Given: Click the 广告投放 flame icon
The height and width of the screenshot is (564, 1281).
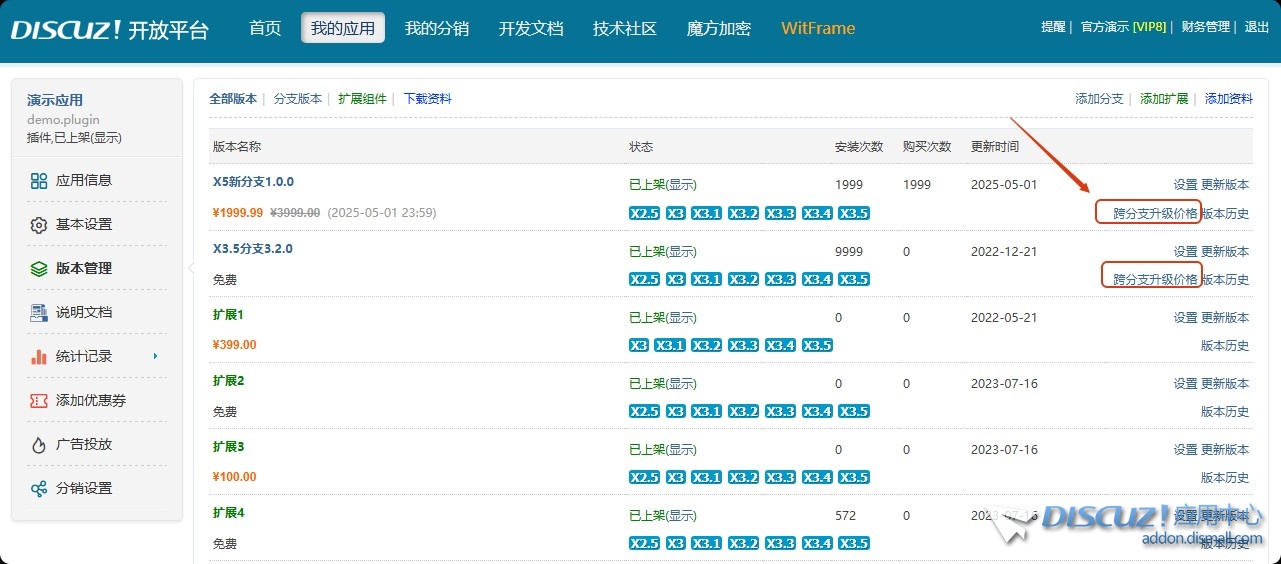Looking at the screenshot, I should (39, 445).
